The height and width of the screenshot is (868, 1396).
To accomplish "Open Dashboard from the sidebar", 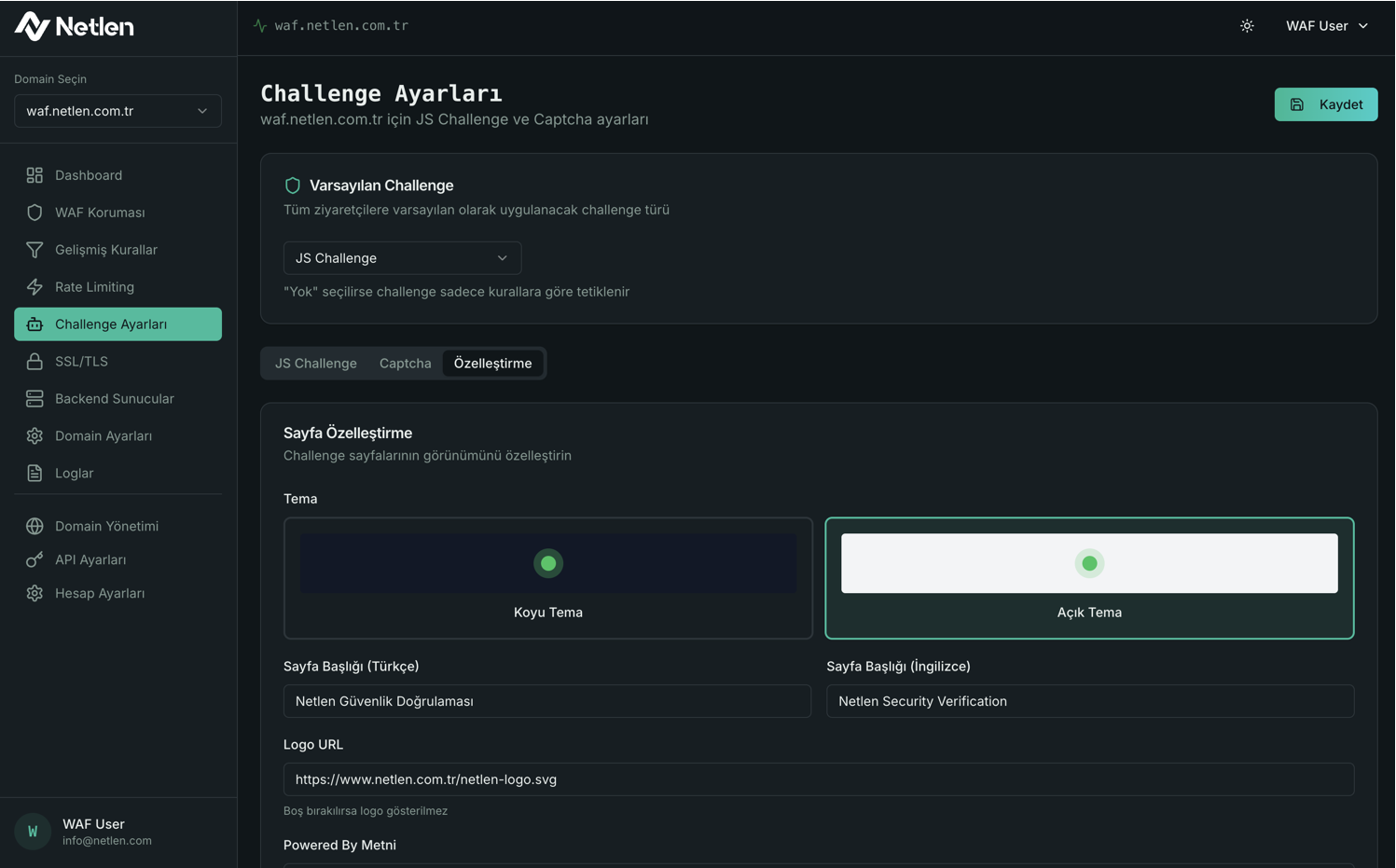I will coord(117,175).
